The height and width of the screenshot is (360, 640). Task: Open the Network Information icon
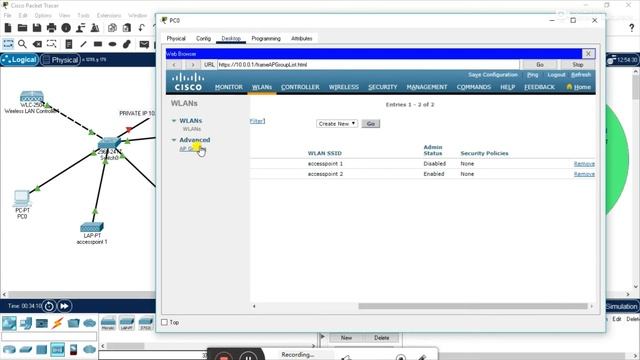coord(66,28)
